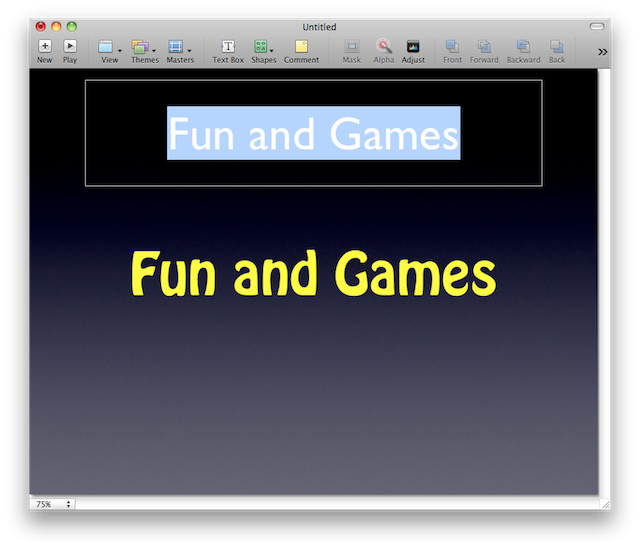Start the slideshow with the Play button
The width and height of the screenshot is (640, 550).
[x=70, y=46]
